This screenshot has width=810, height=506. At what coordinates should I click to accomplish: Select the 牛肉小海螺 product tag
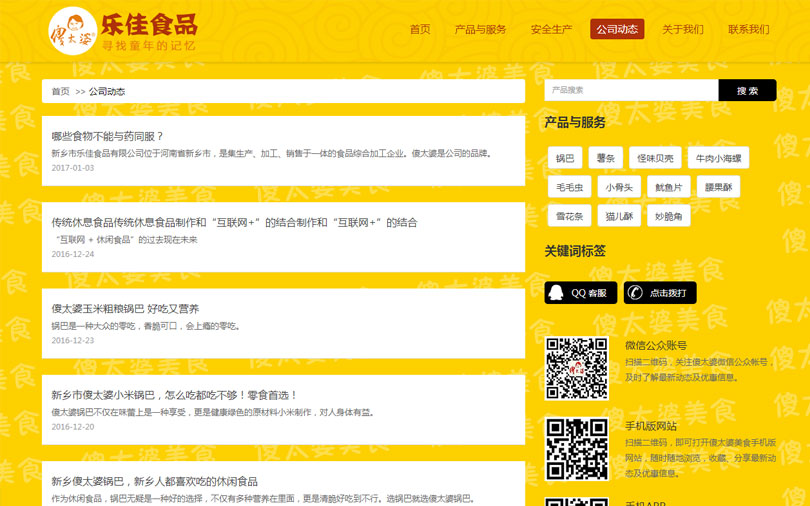(x=719, y=158)
